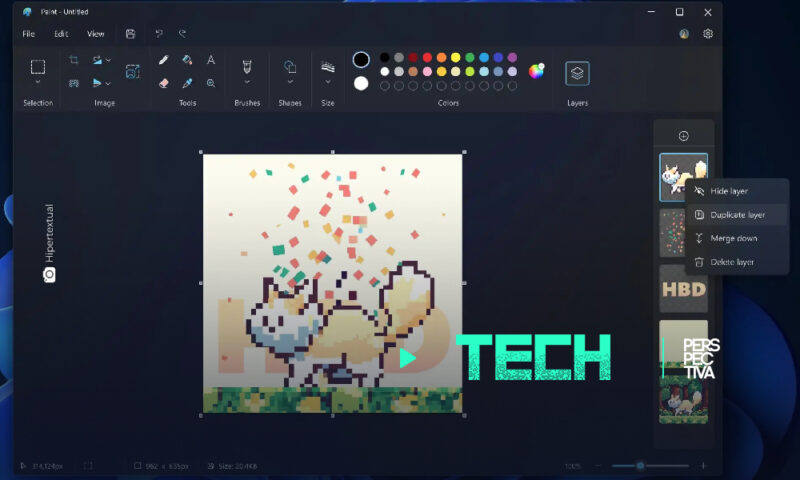Click the zoom out minus button

tap(598, 465)
